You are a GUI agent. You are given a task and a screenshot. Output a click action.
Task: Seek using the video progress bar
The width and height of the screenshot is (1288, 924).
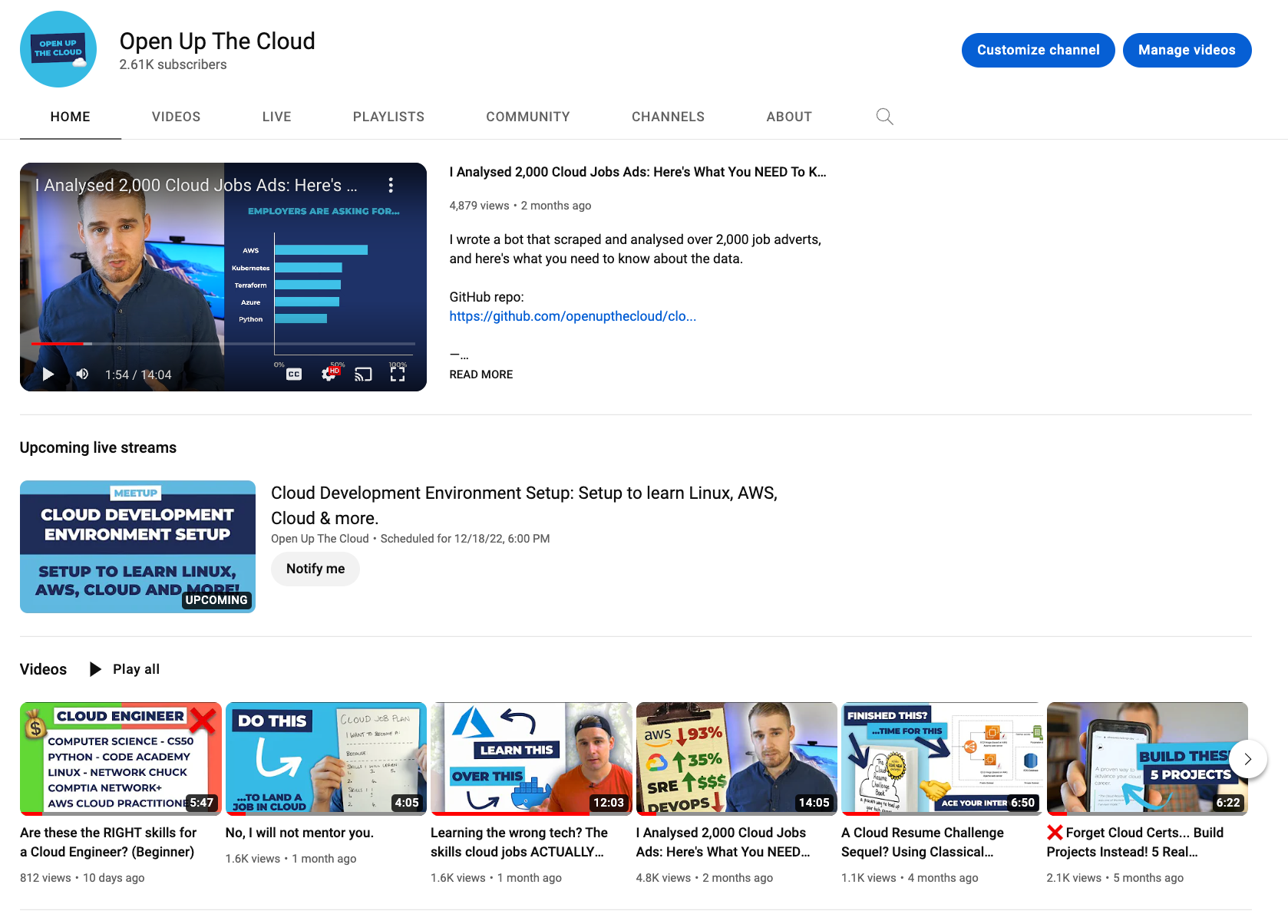(x=223, y=344)
